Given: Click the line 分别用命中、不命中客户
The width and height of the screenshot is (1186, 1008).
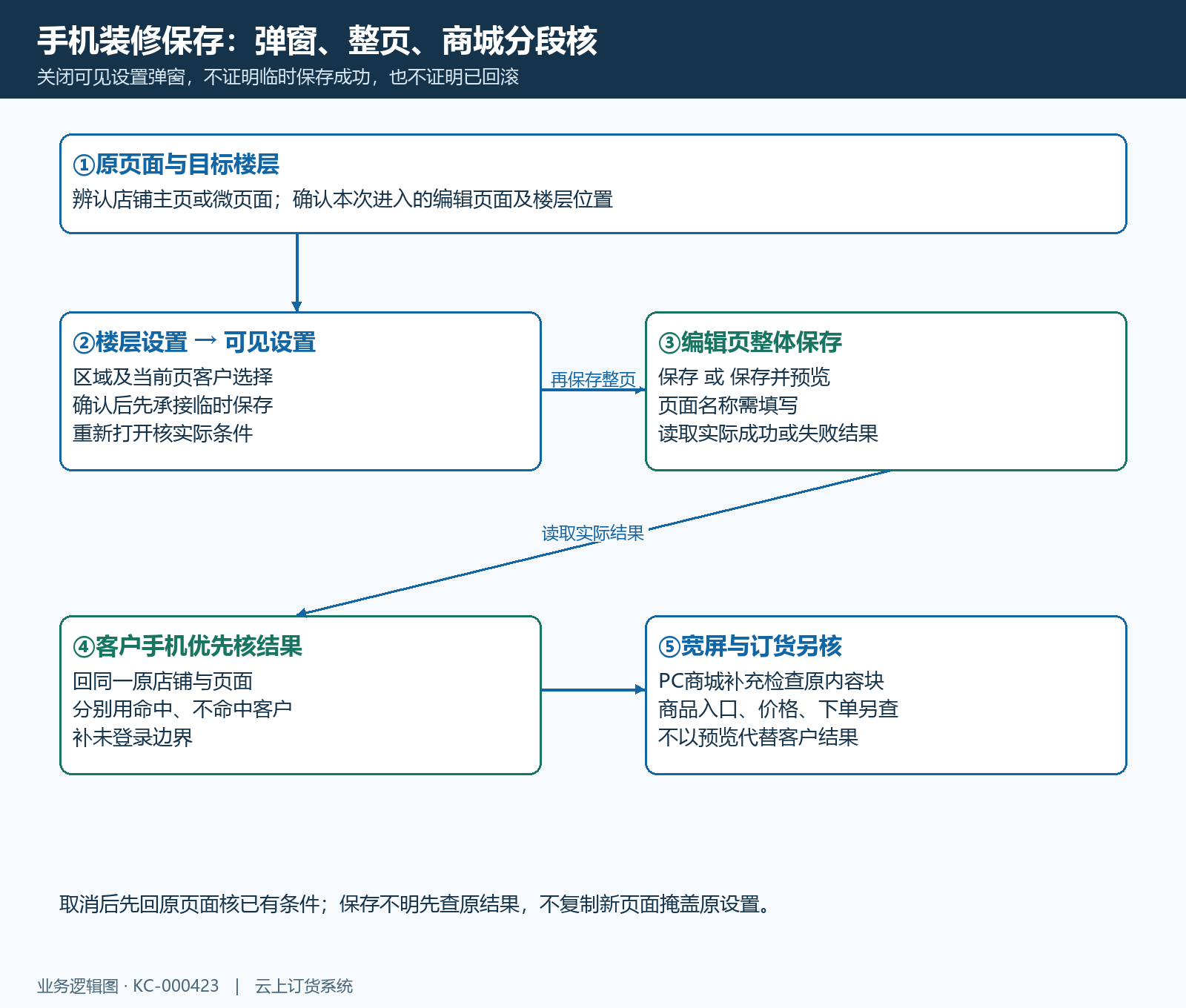Looking at the screenshot, I should point(182,709).
